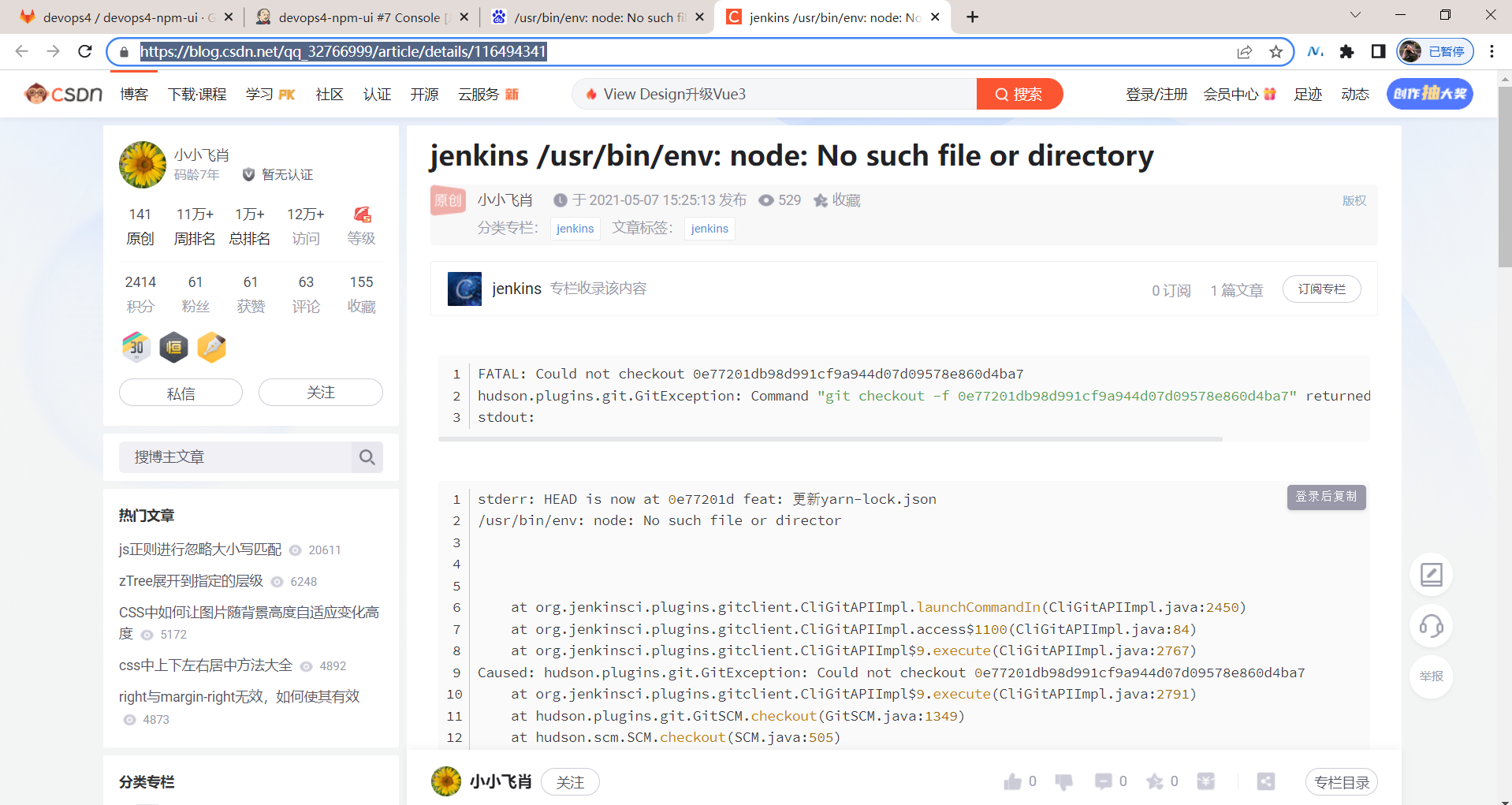Viewport: 1512px width, 805px height.
Task: Reload the page with refresh icon
Action: [x=85, y=51]
